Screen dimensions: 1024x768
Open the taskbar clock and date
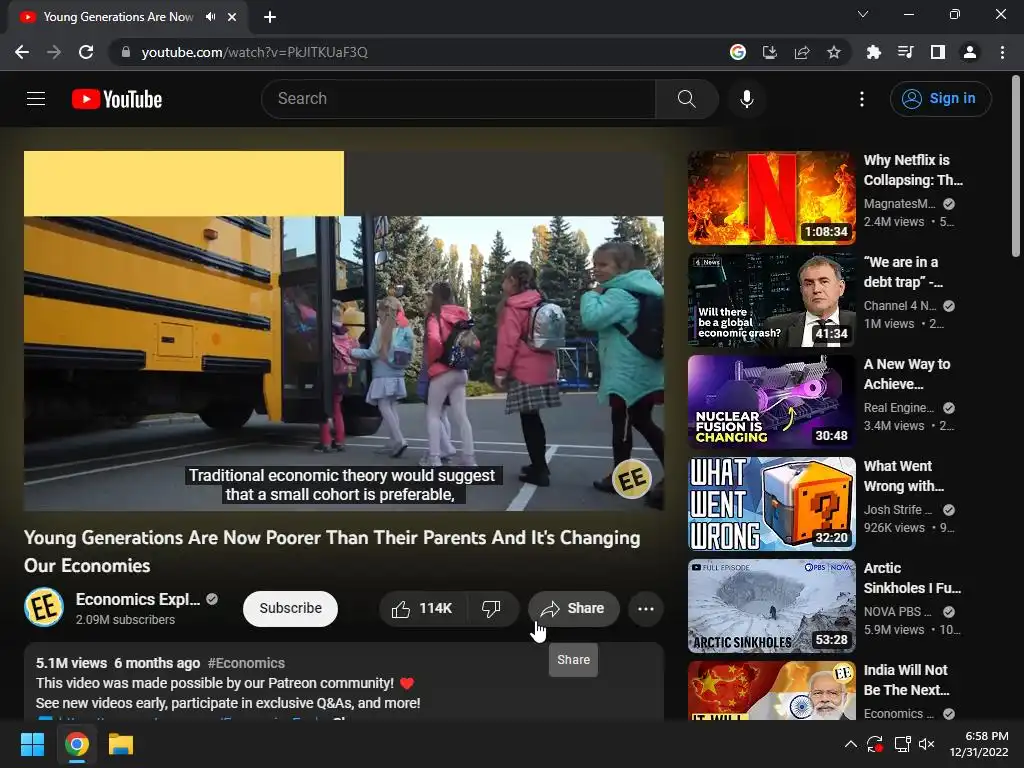pyautogui.click(x=979, y=744)
